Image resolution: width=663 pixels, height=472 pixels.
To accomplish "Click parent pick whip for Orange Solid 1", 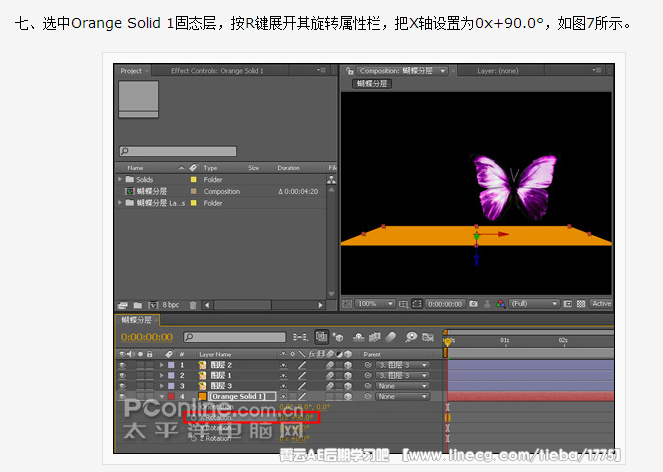I will [x=368, y=397].
